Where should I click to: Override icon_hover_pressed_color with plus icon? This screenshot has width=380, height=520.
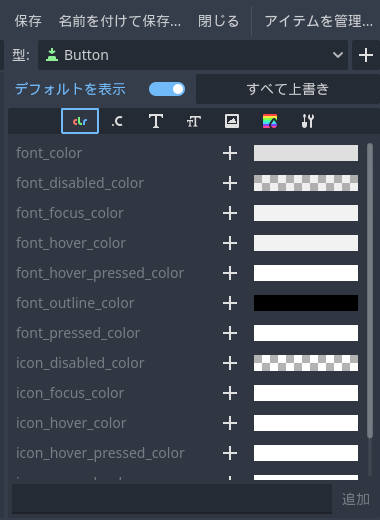(x=230, y=453)
